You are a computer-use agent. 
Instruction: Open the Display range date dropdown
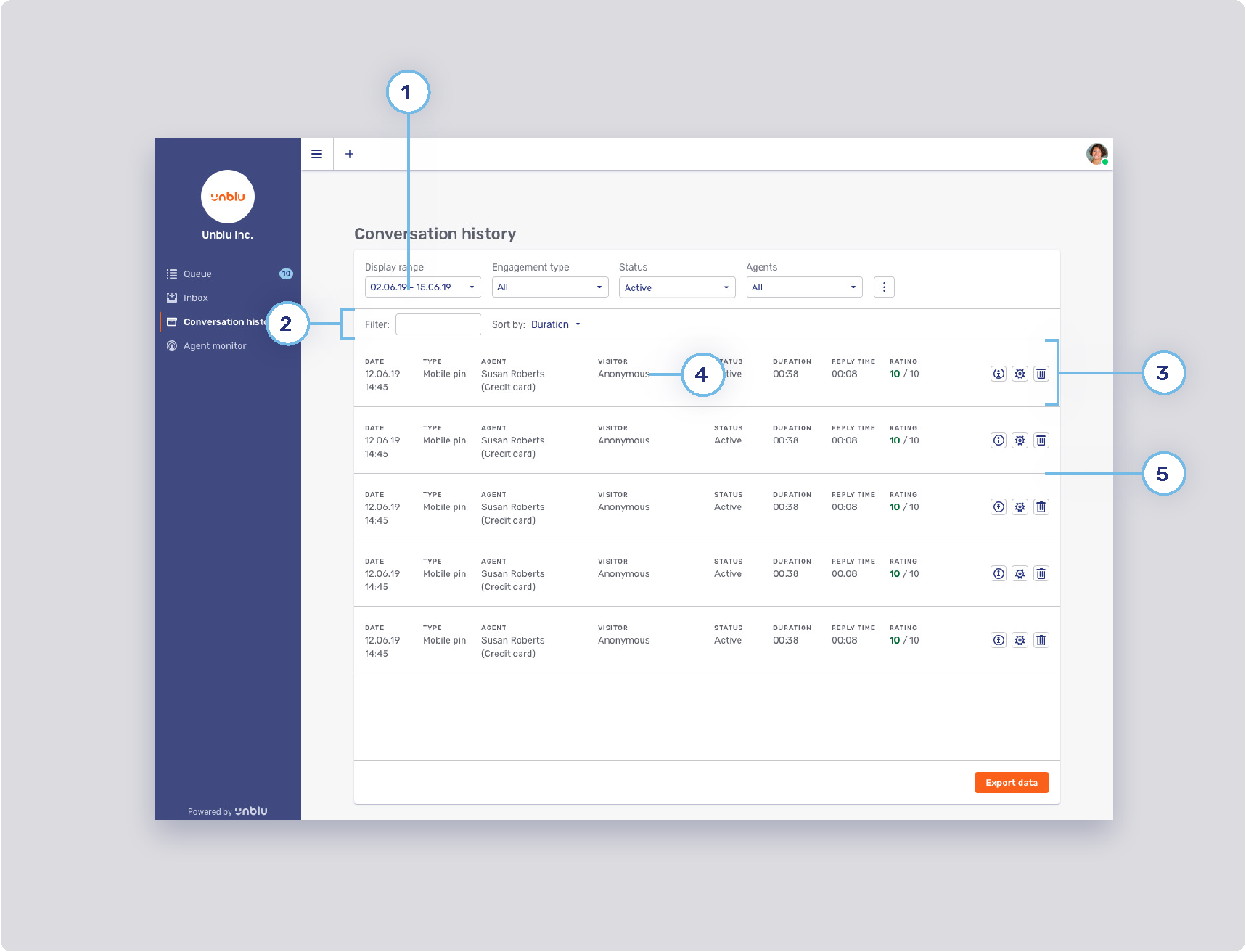pyautogui.click(x=422, y=287)
